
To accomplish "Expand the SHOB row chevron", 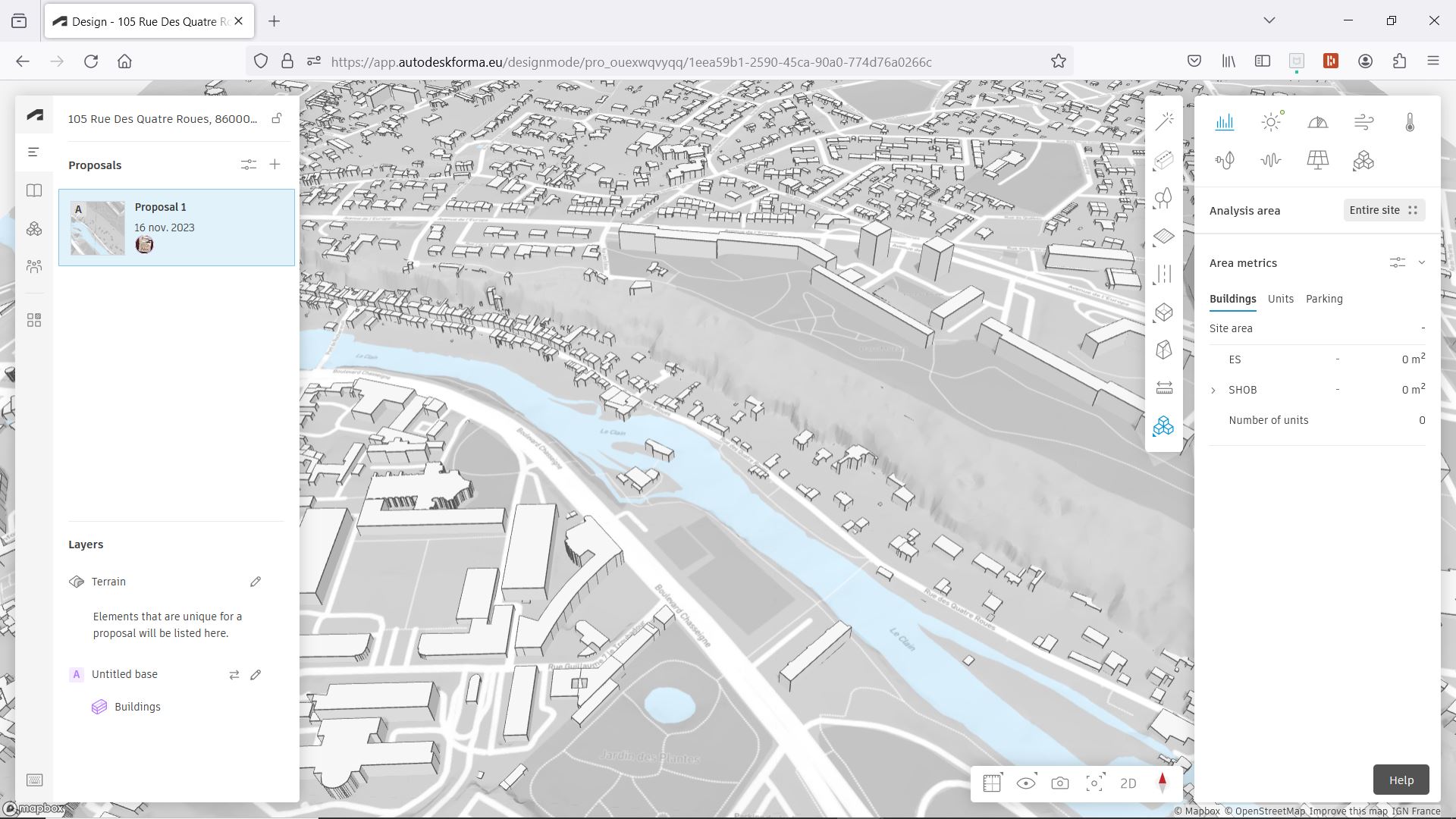I will (1213, 391).
